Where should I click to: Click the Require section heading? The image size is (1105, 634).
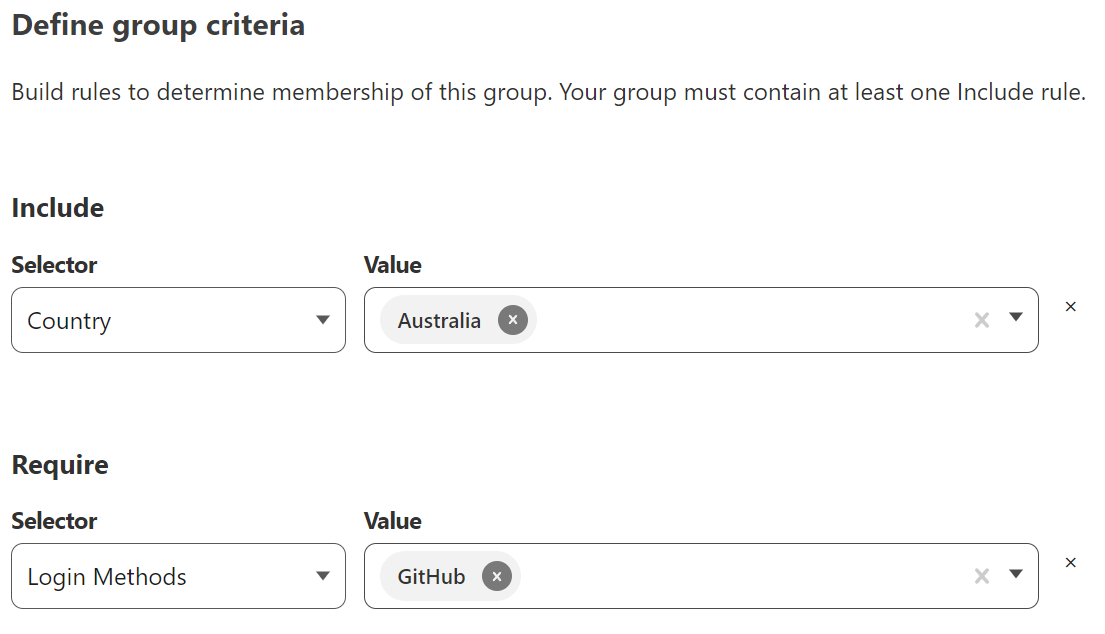click(60, 464)
